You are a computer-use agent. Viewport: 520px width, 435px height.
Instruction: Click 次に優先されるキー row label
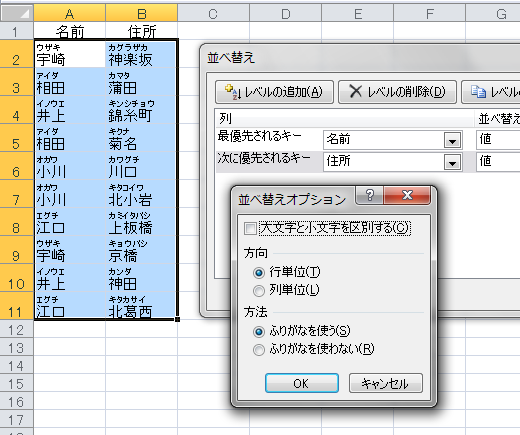pos(264,158)
